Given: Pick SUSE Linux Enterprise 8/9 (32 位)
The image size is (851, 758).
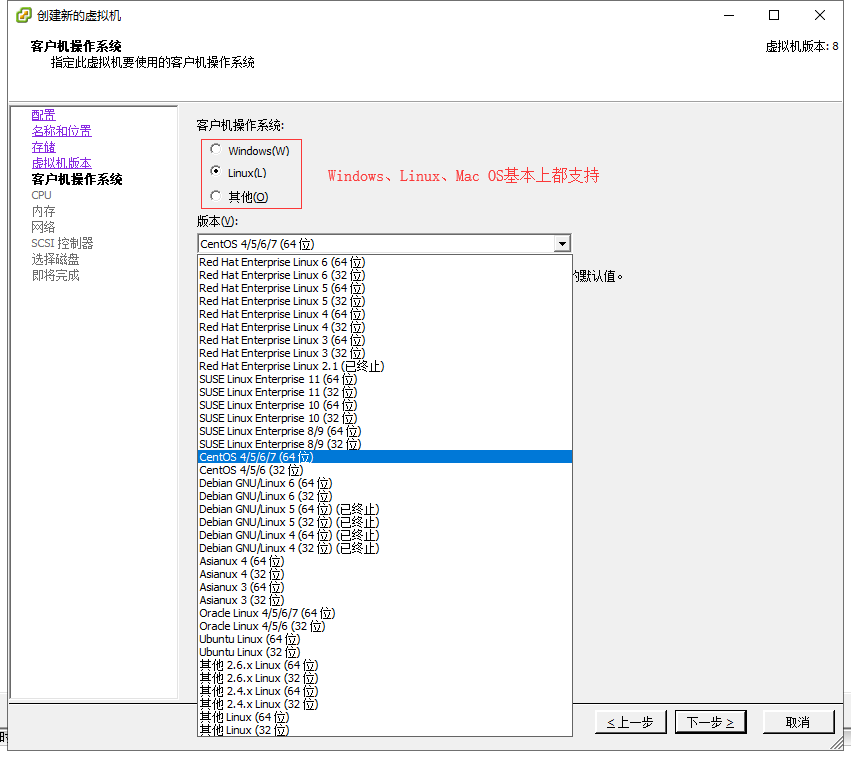Looking at the screenshot, I should point(385,444).
